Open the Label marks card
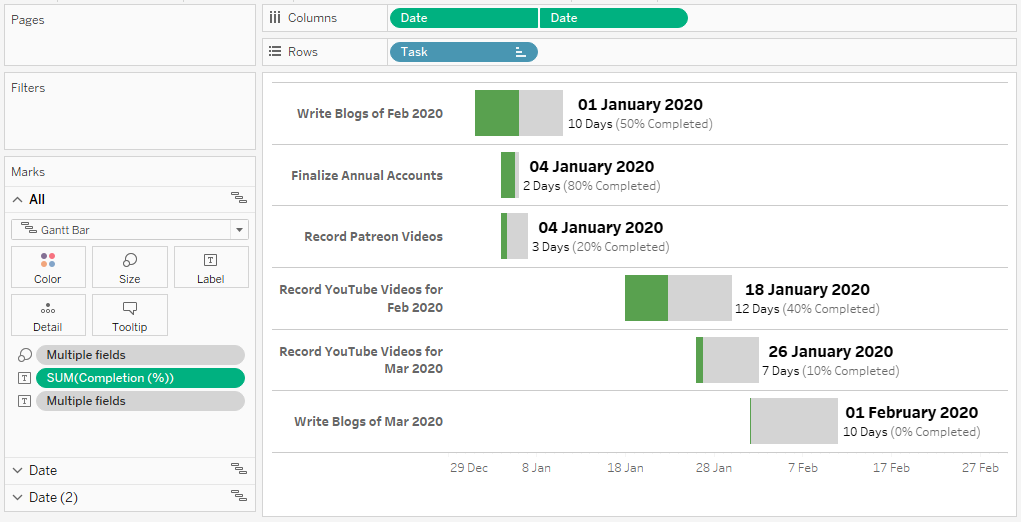 click(210, 267)
